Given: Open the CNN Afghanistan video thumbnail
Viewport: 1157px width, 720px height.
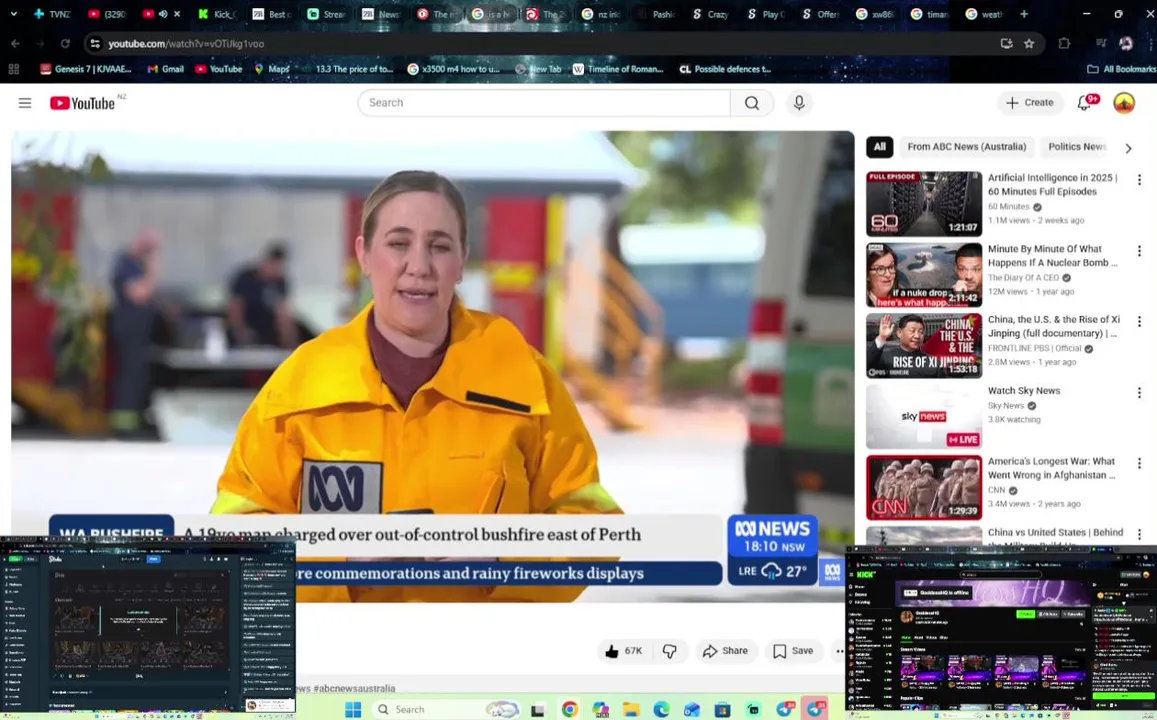Looking at the screenshot, I should pyautogui.click(x=924, y=487).
